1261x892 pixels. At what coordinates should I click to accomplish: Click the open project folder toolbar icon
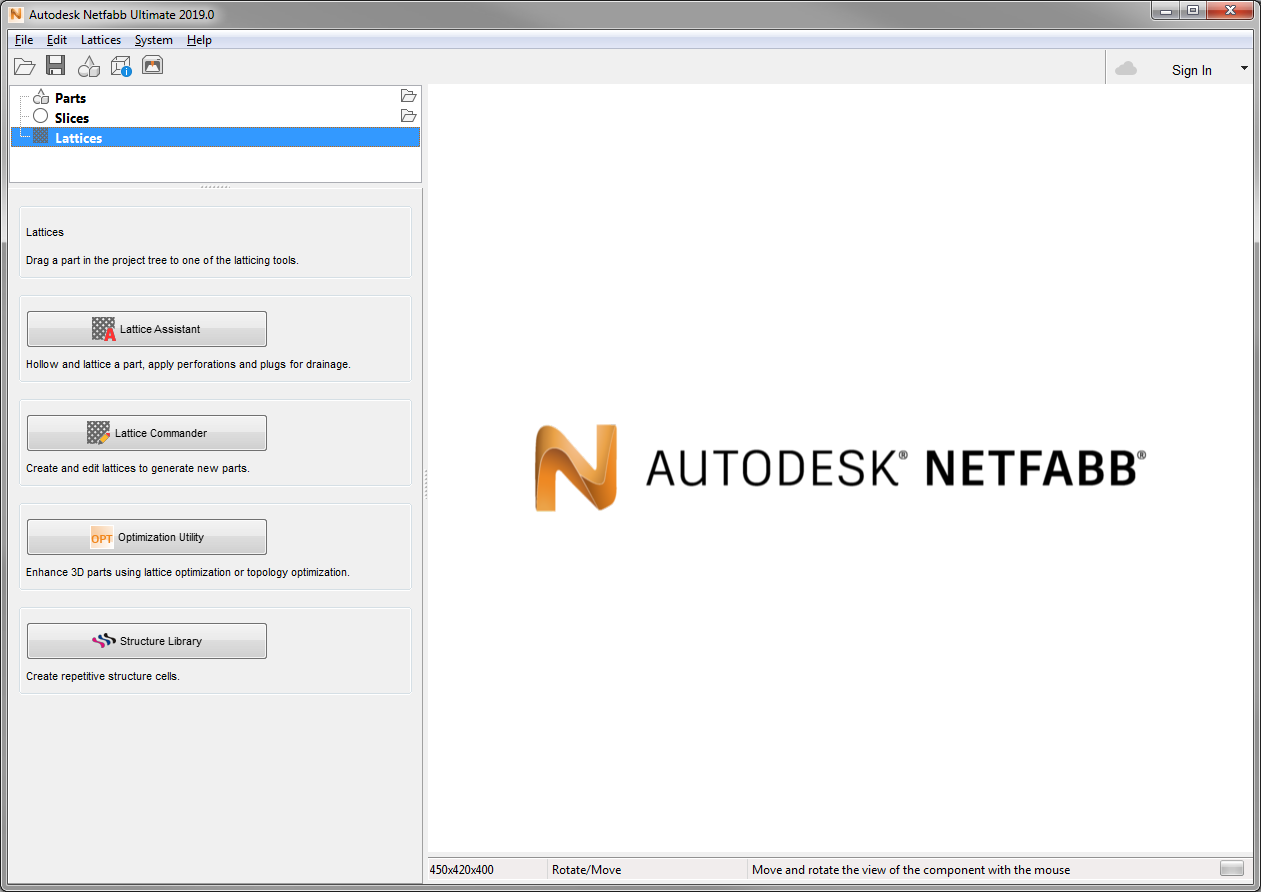click(x=25, y=66)
